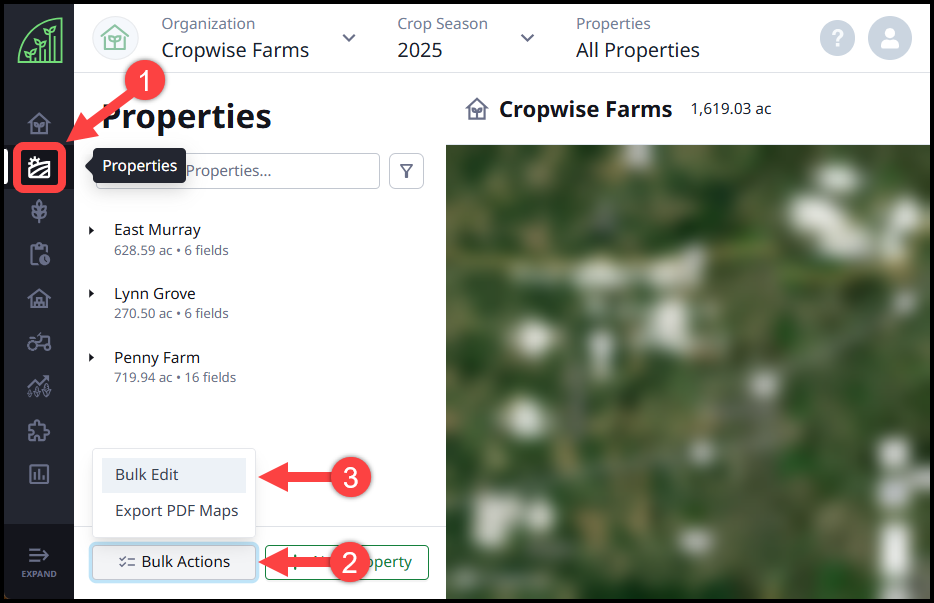
Task: Expand the Lynn Grove property
Action: coord(92,294)
